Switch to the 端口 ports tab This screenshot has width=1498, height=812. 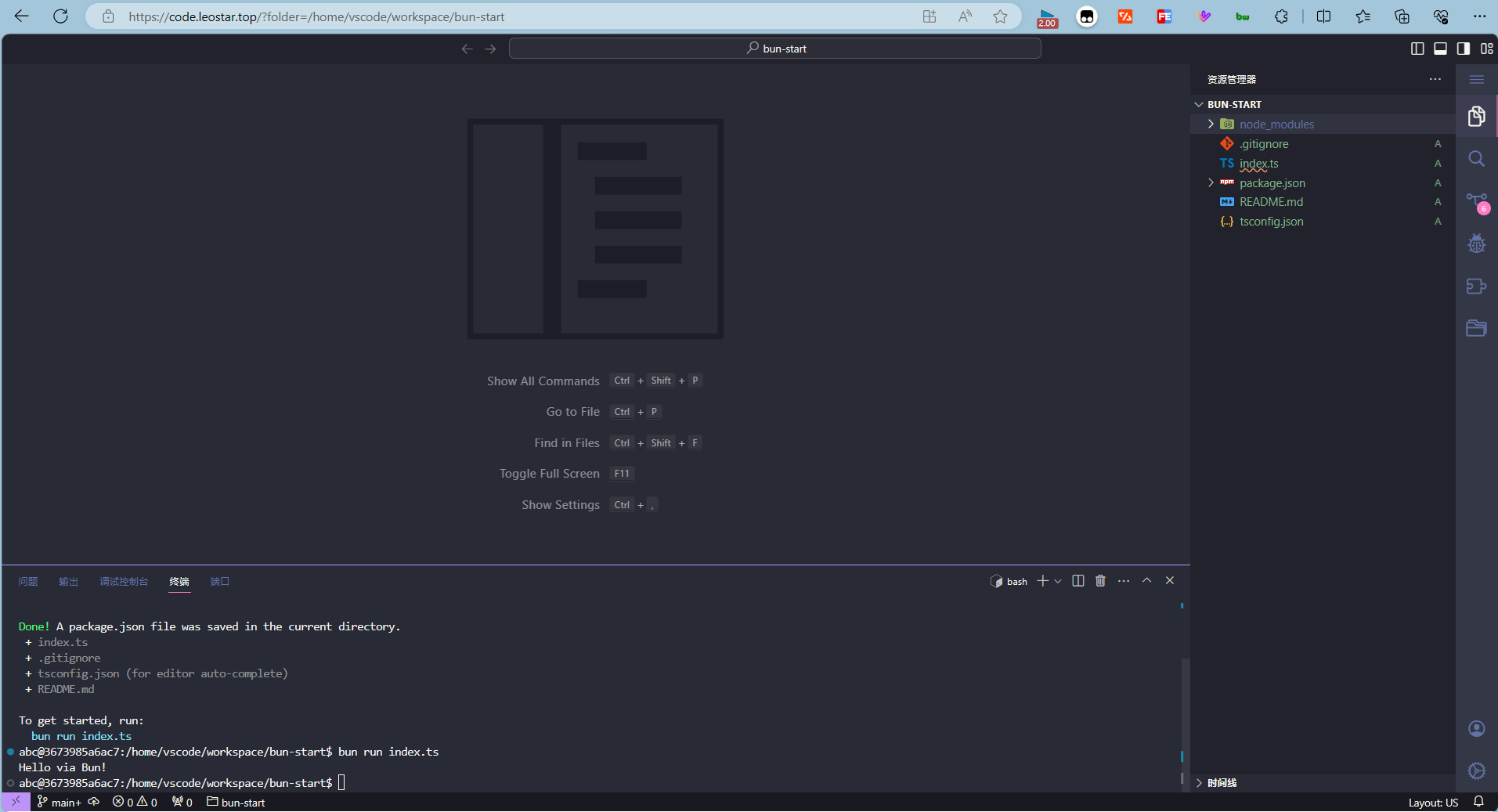(x=220, y=581)
